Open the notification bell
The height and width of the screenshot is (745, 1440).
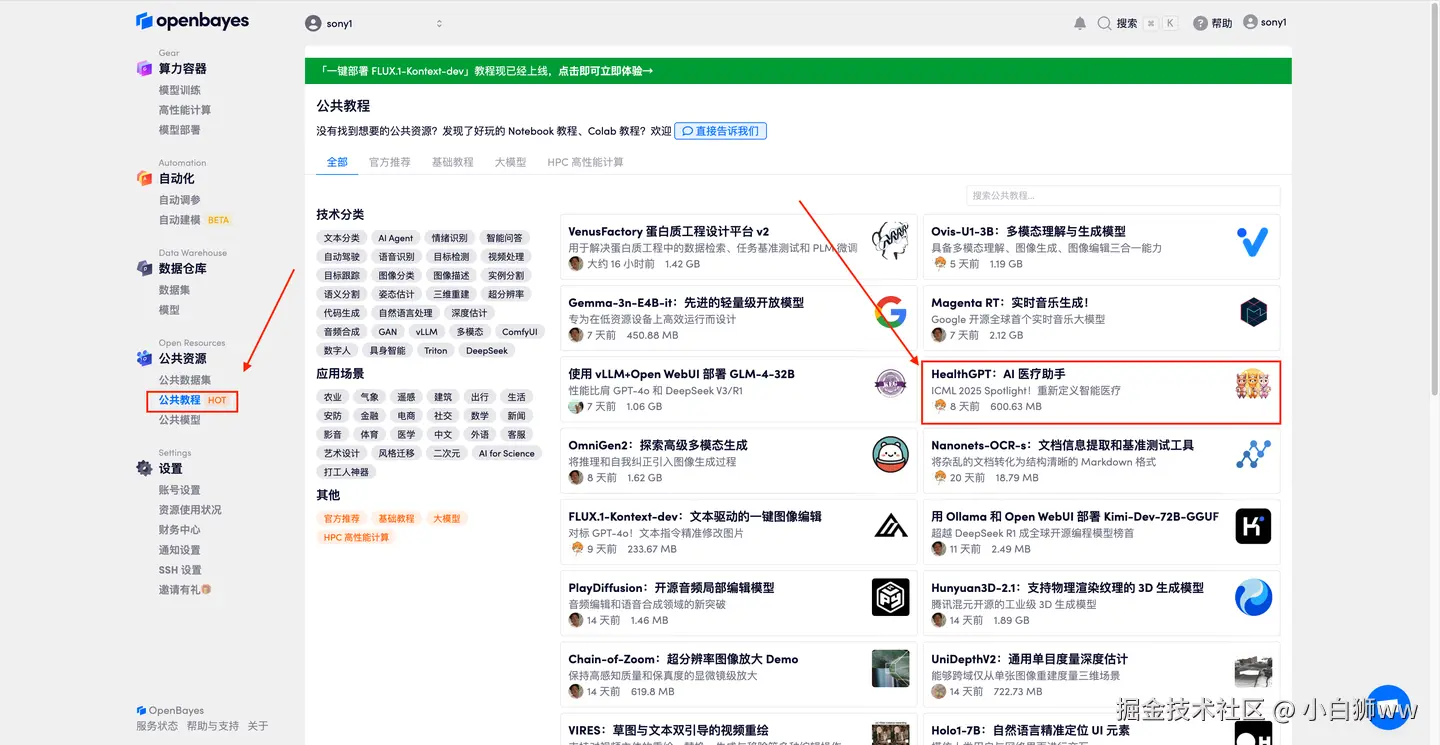coord(1080,23)
